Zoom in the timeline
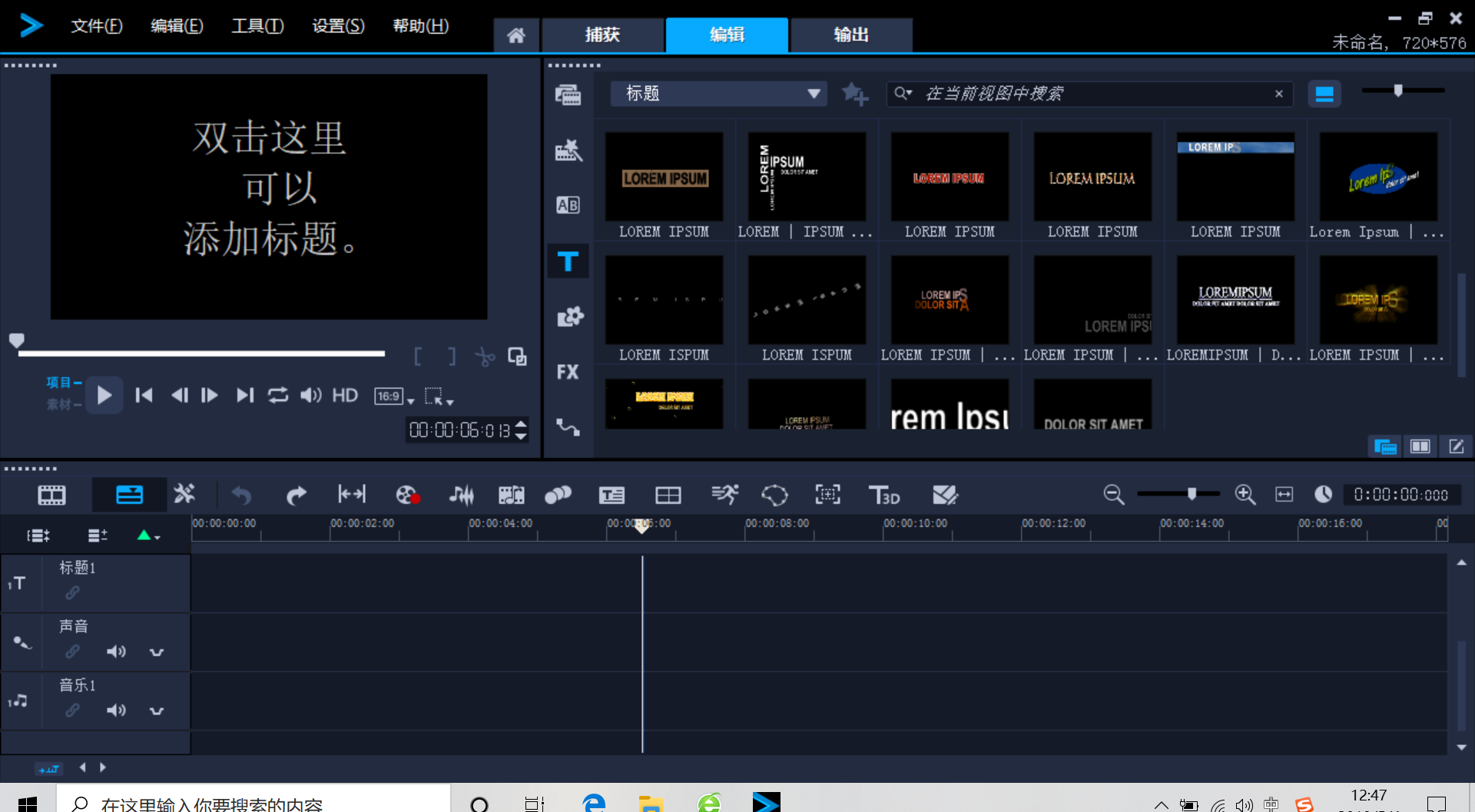The image size is (1475, 812). (x=1245, y=495)
